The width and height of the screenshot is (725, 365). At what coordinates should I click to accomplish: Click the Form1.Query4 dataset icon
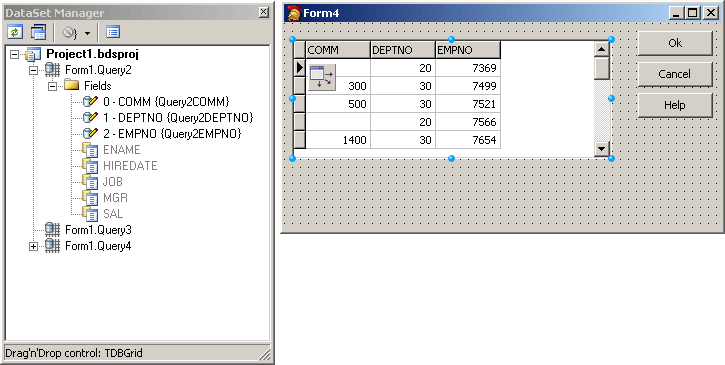click(52, 246)
